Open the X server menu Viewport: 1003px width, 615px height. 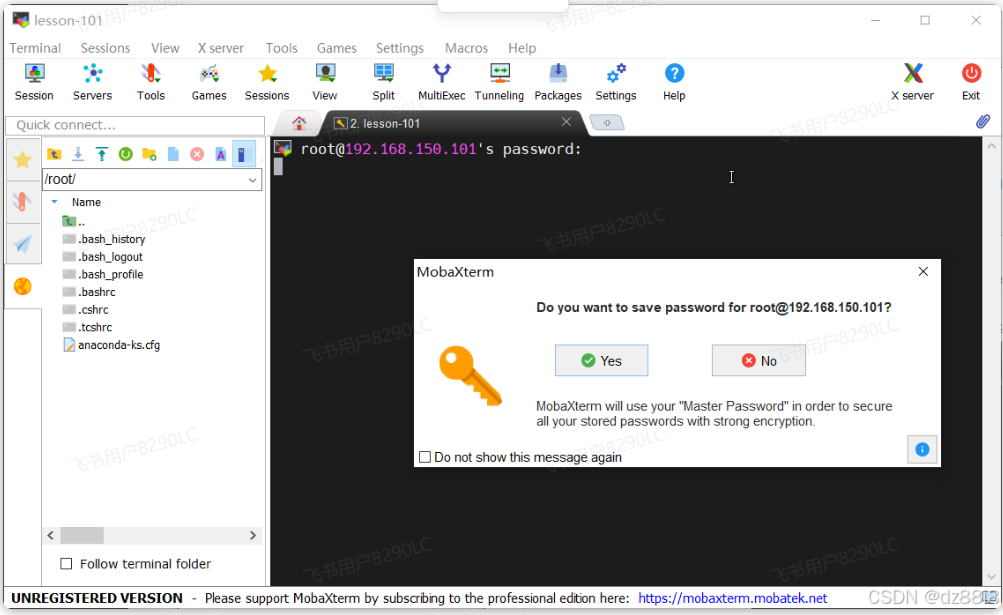(221, 48)
